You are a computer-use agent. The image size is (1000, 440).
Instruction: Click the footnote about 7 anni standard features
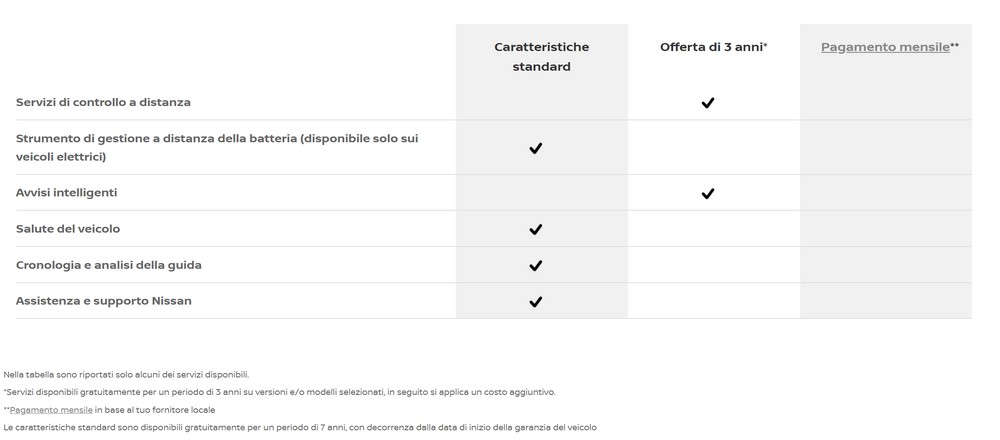(300, 427)
